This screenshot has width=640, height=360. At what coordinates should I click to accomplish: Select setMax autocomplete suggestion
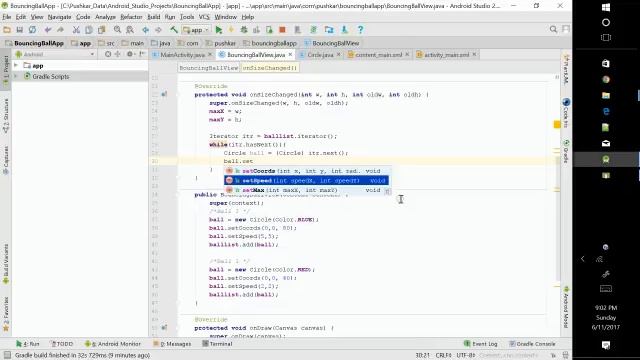click(x=306, y=190)
